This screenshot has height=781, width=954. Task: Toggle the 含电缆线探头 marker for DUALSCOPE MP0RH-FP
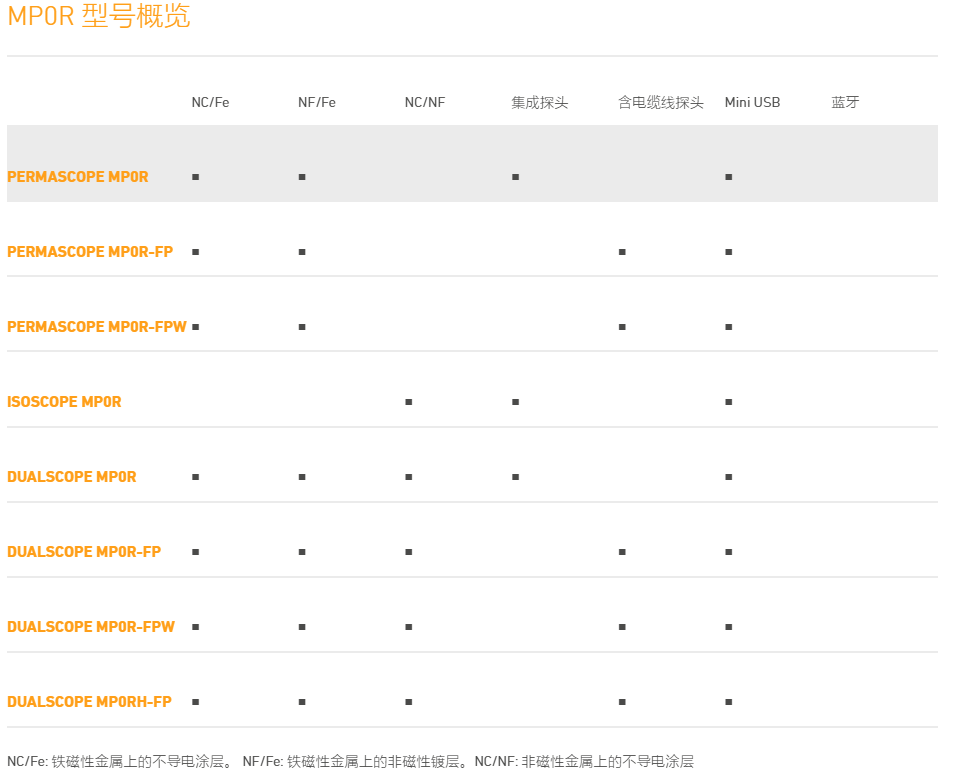pos(621,702)
